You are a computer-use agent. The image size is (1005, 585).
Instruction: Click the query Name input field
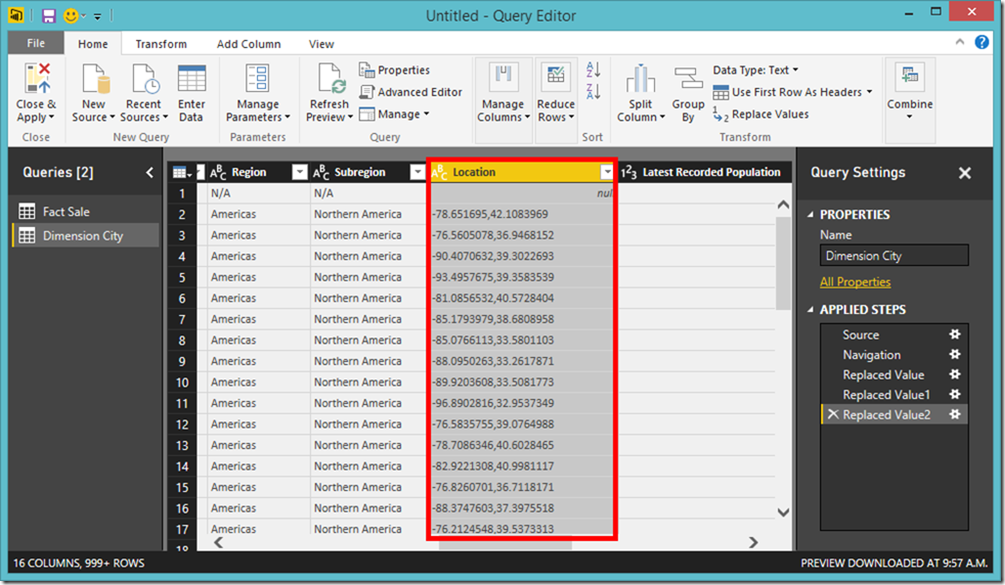coord(894,255)
